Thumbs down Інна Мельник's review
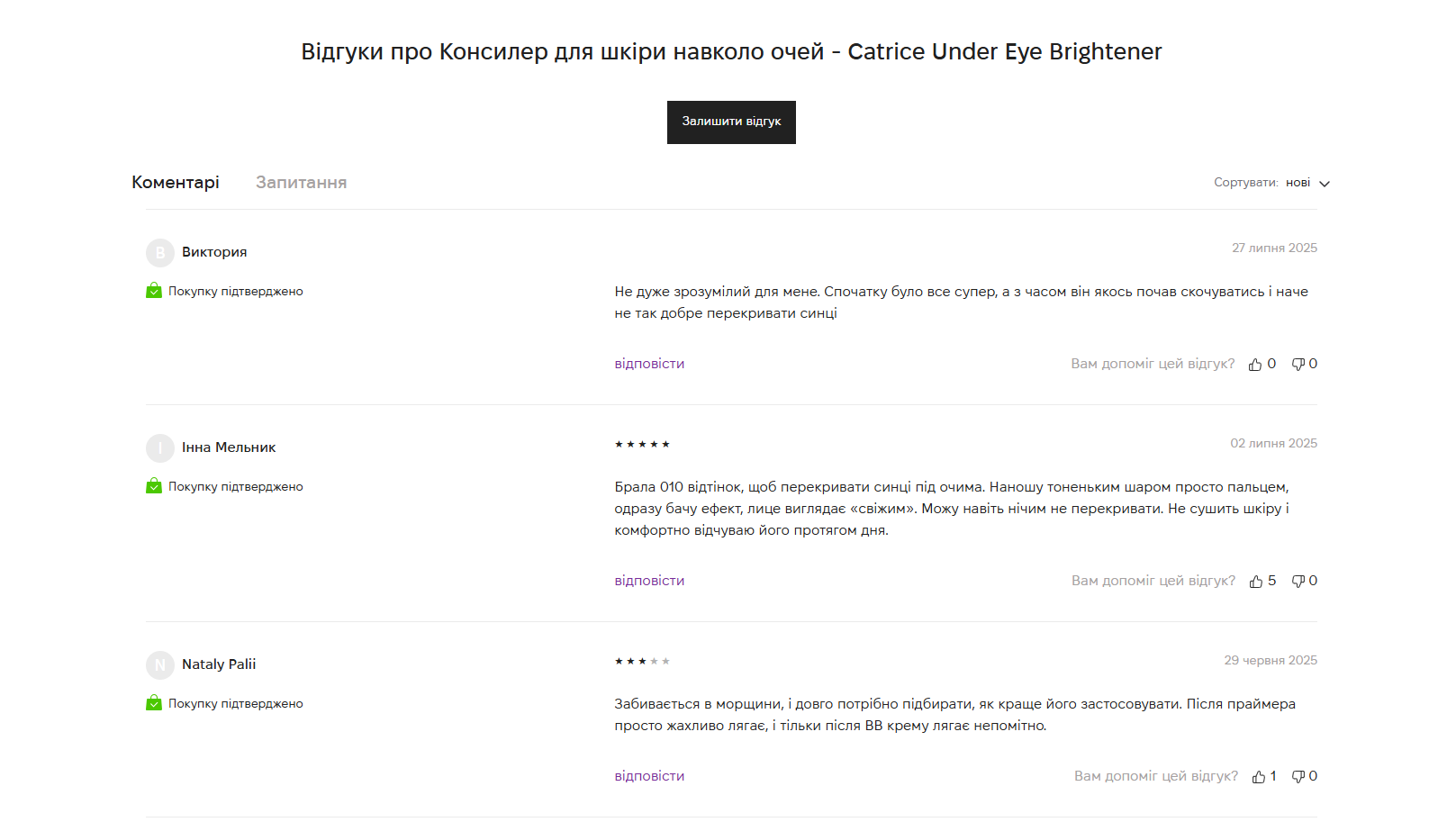Screen dimensions: 1456x822 point(1298,582)
